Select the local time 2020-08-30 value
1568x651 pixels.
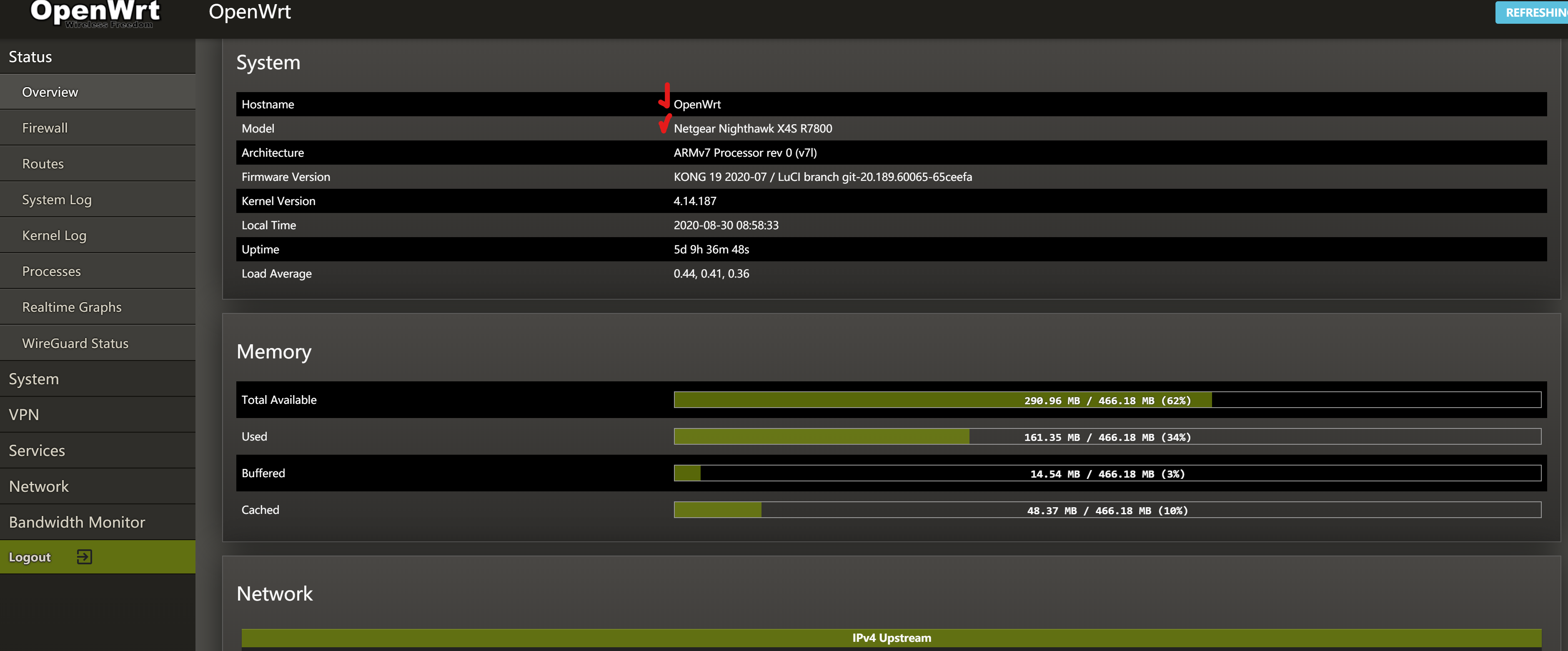coord(726,225)
